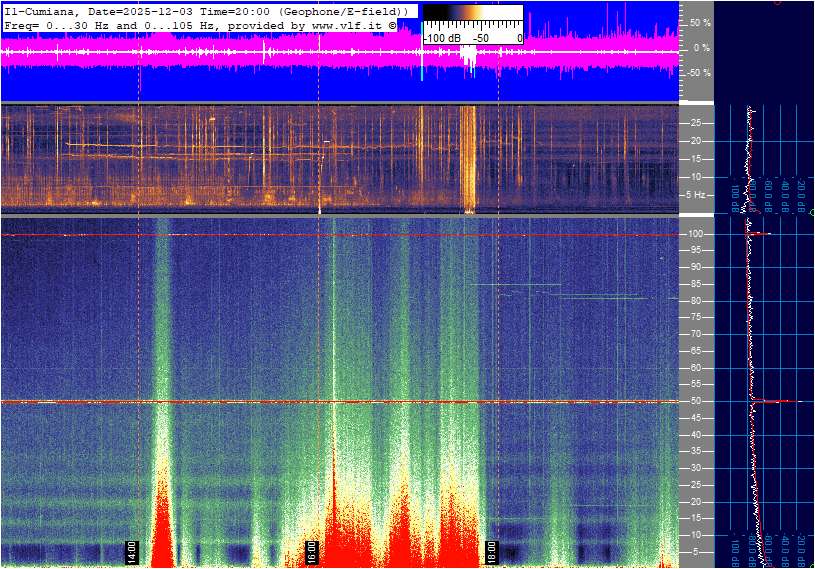This screenshot has width=815, height=569.
Task: Click the red burst right of 14:00 marker
Action: click(162, 530)
